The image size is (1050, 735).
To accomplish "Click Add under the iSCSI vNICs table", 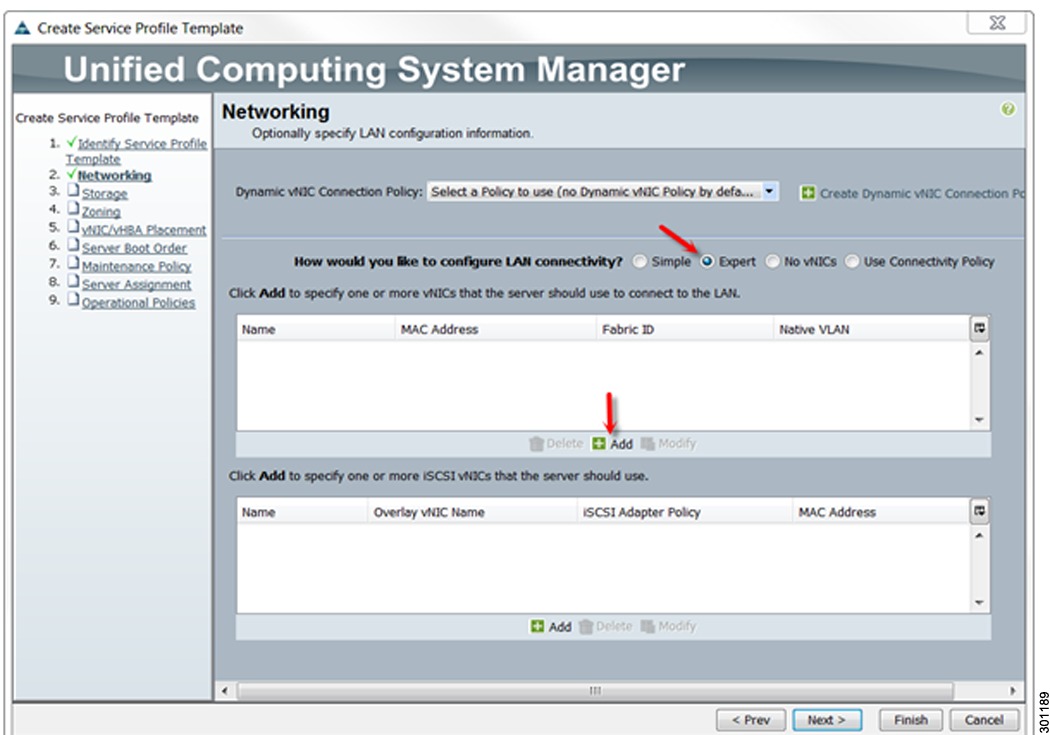I will [x=551, y=627].
